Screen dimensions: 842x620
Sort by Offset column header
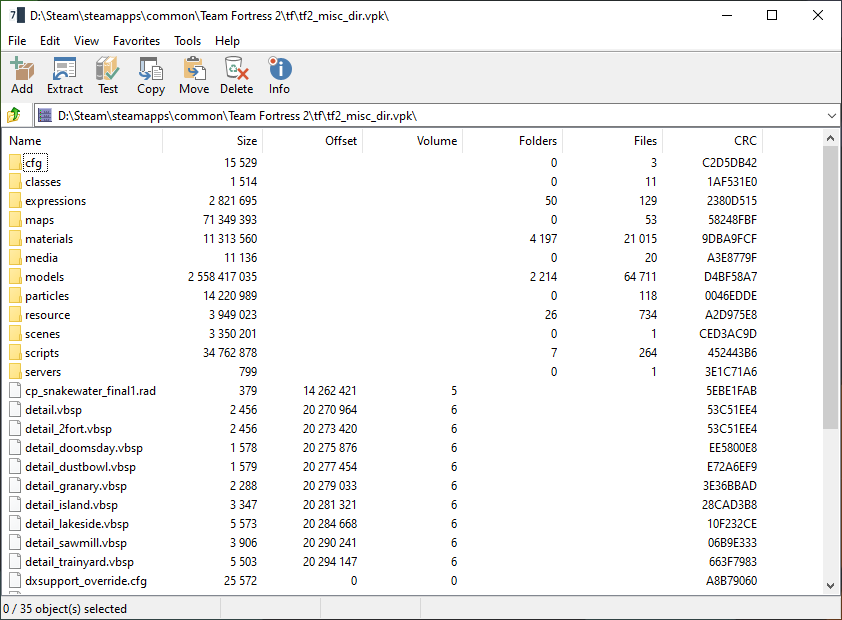(x=313, y=141)
